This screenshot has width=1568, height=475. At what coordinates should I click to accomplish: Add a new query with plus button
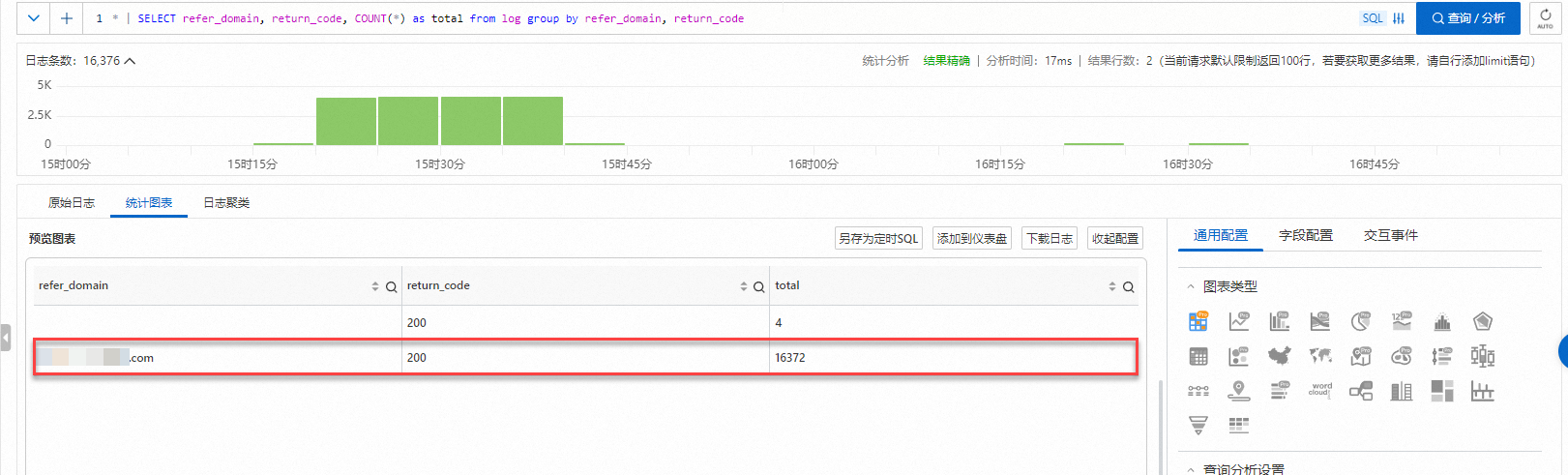66,18
